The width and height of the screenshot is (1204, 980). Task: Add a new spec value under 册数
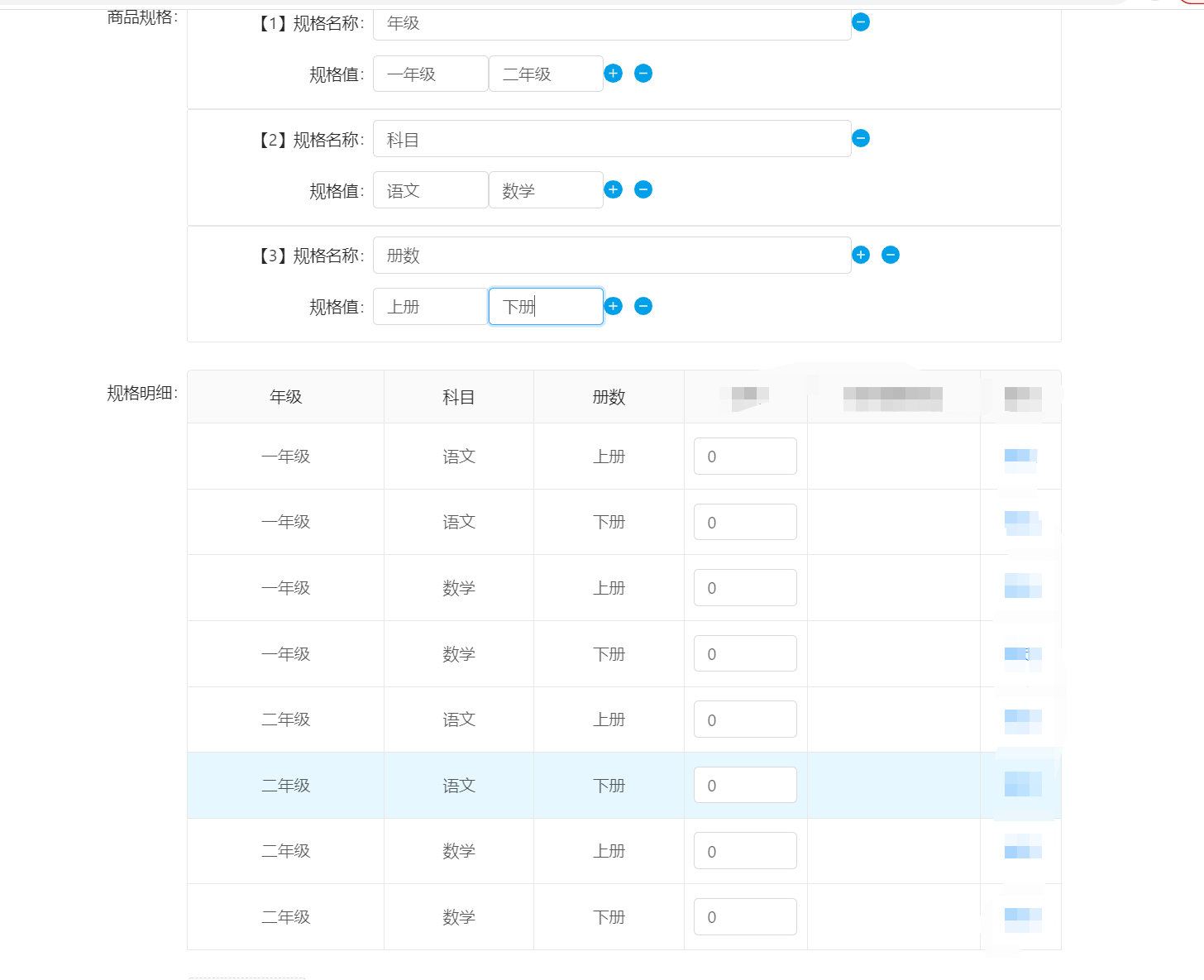coord(613,306)
